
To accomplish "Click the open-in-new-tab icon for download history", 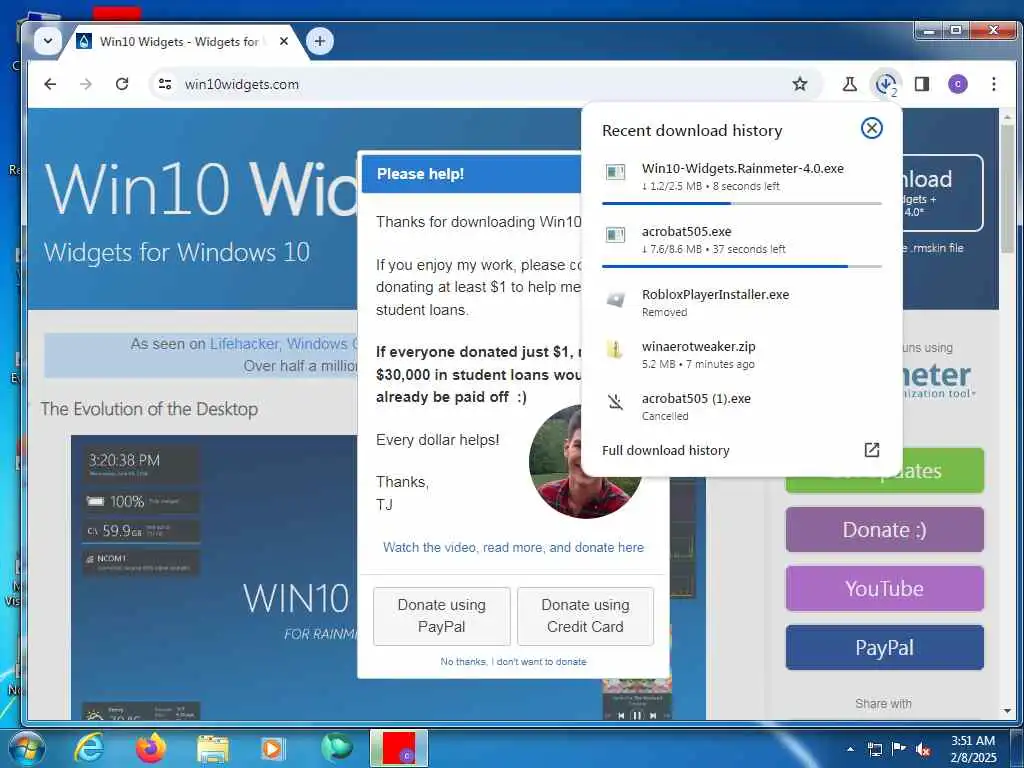I will coord(871,450).
